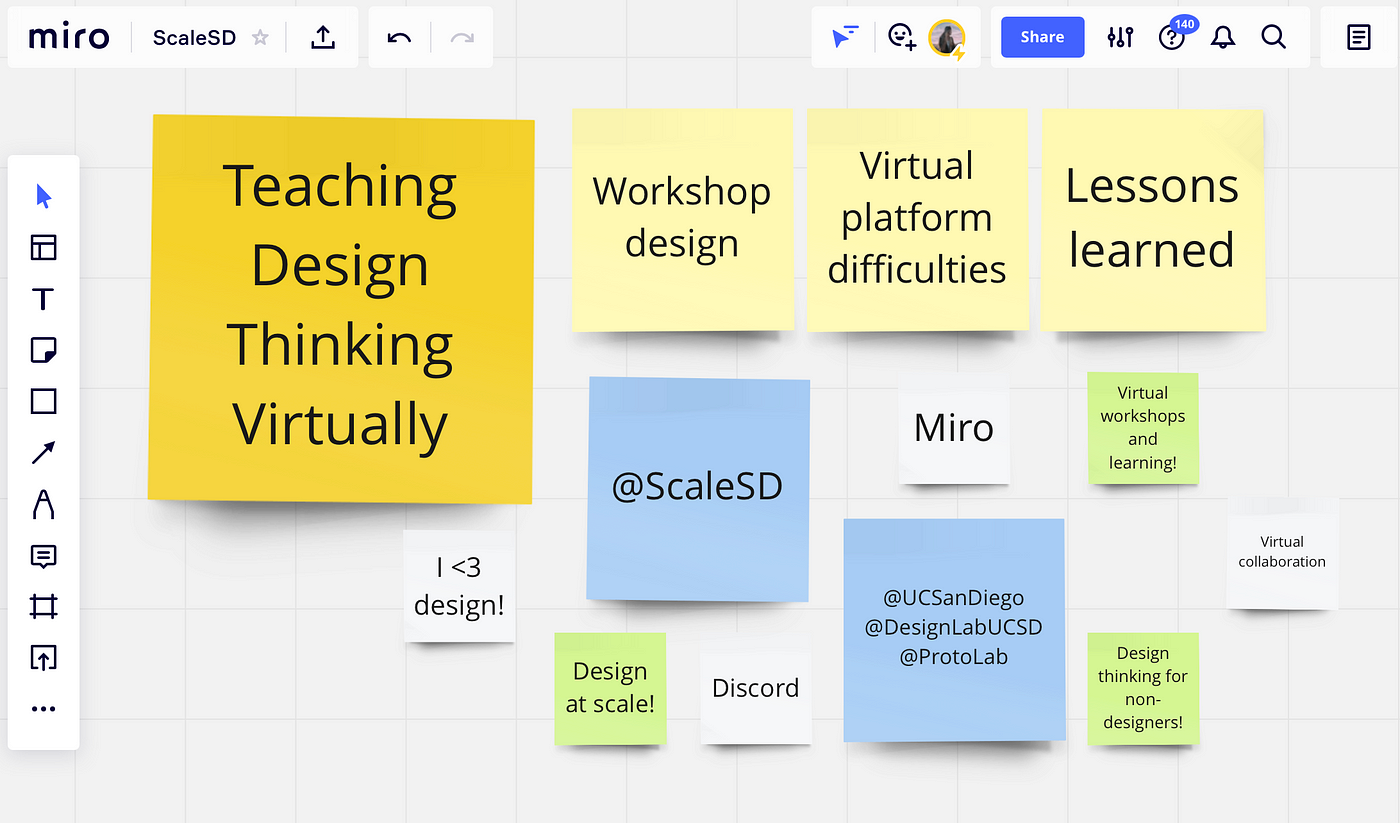Open the help icon with 140 badge
The image size is (1400, 823).
point(1171,37)
